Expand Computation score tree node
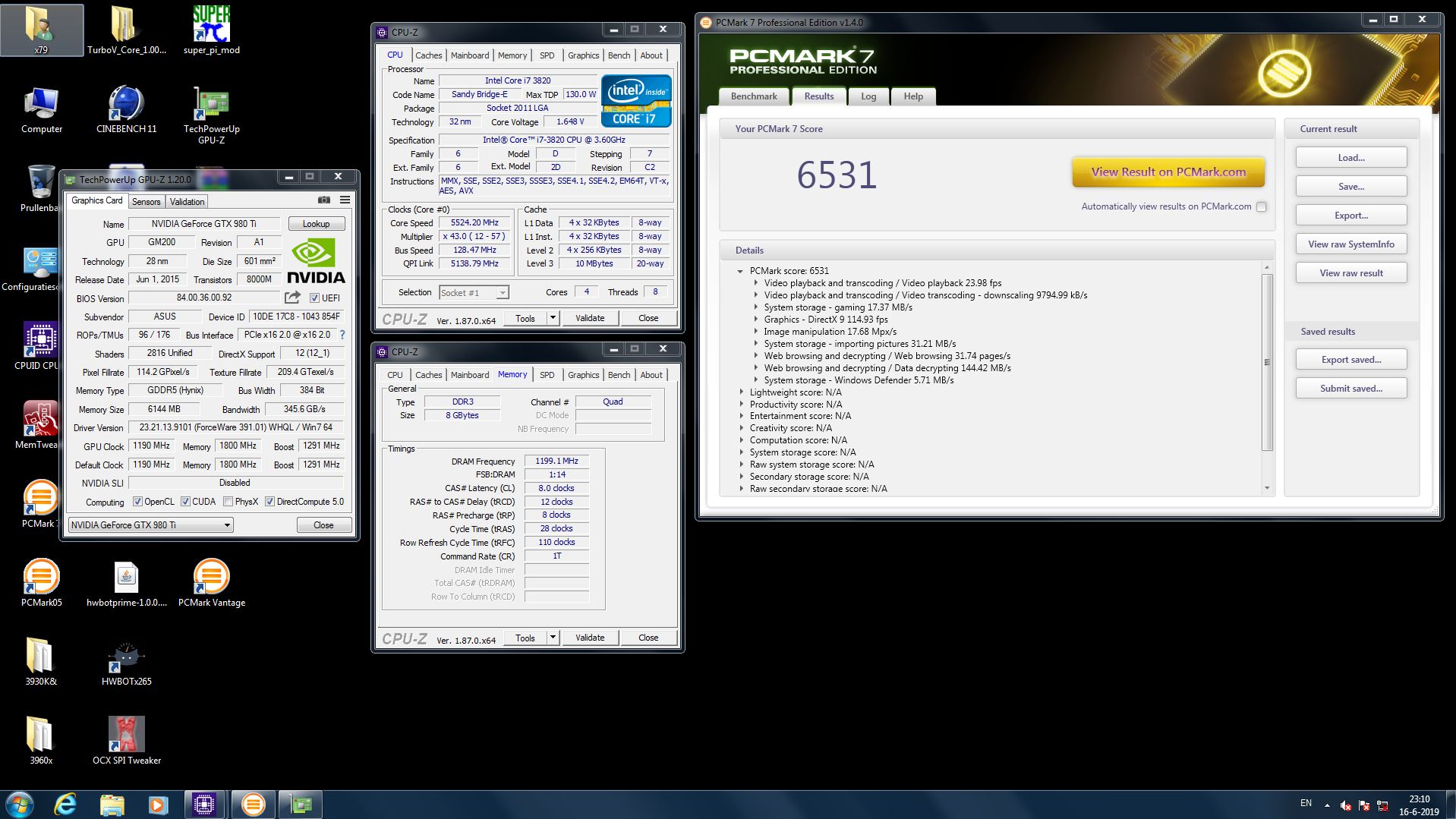 pyautogui.click(x=742, y=440)
